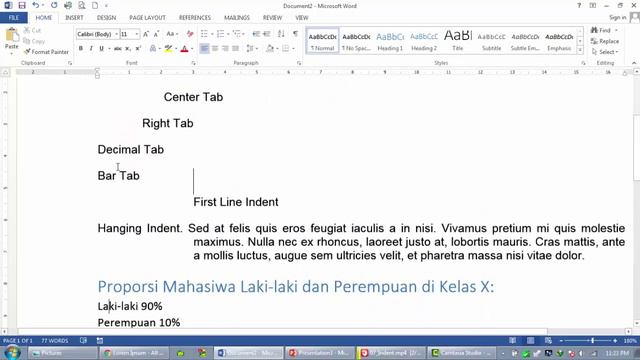Open Presentation1 PowerPoint in taskbar
Screen dimensions: 640x360
320,353
